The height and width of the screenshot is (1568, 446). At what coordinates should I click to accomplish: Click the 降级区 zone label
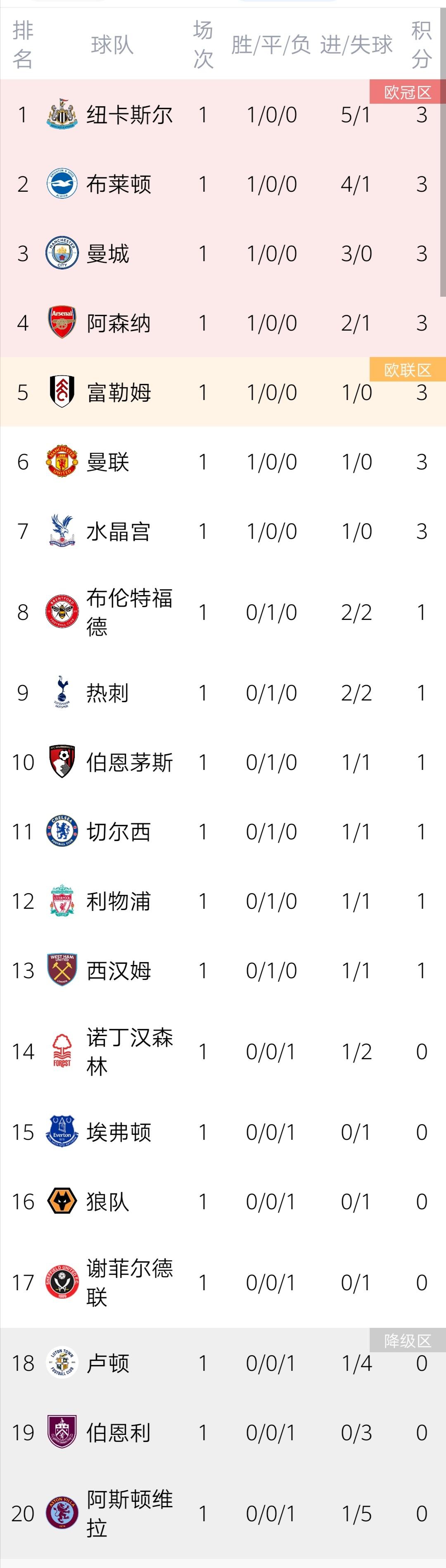point(407,1341)
